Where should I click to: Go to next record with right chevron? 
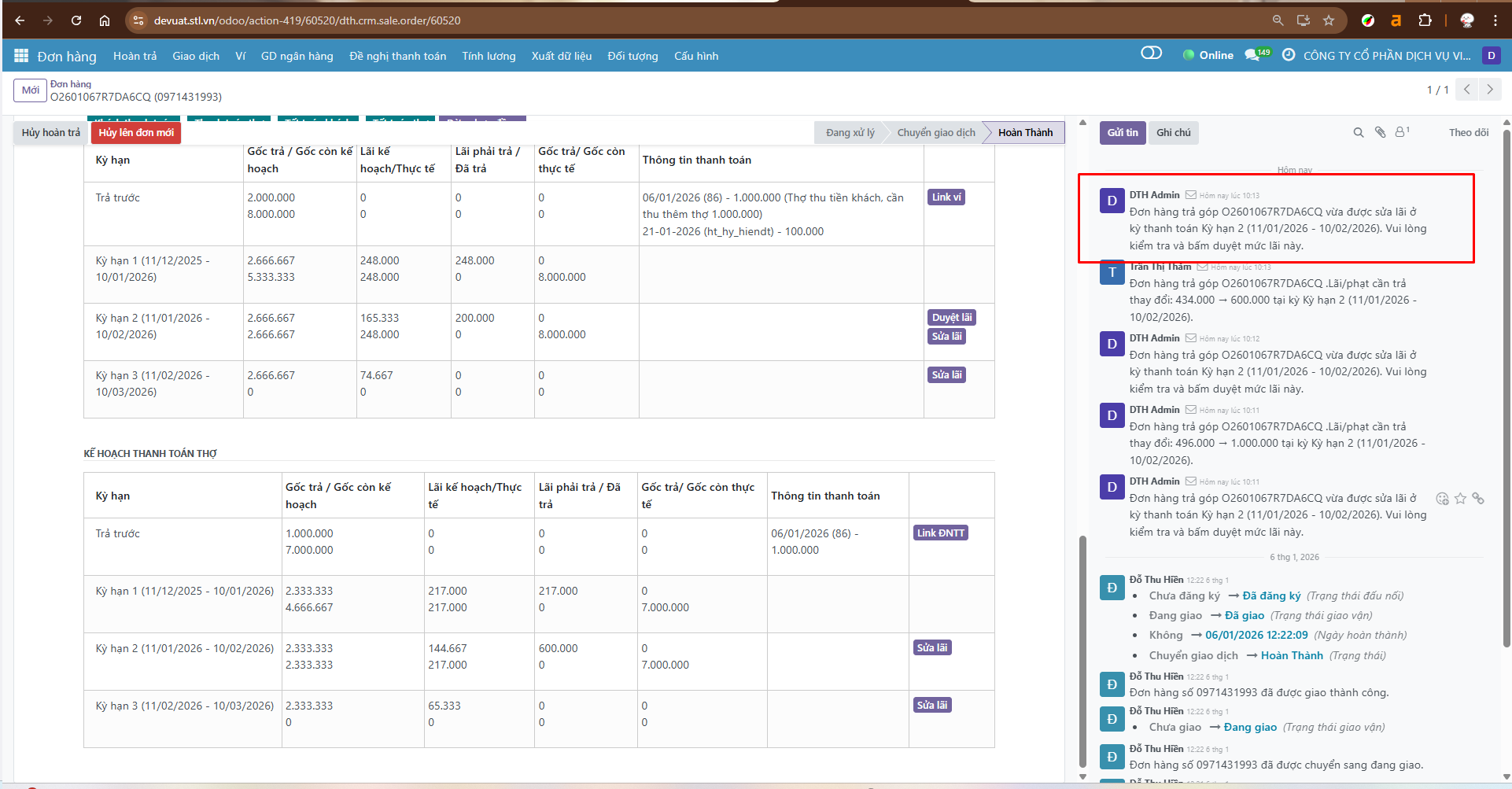click(1489, 90)
